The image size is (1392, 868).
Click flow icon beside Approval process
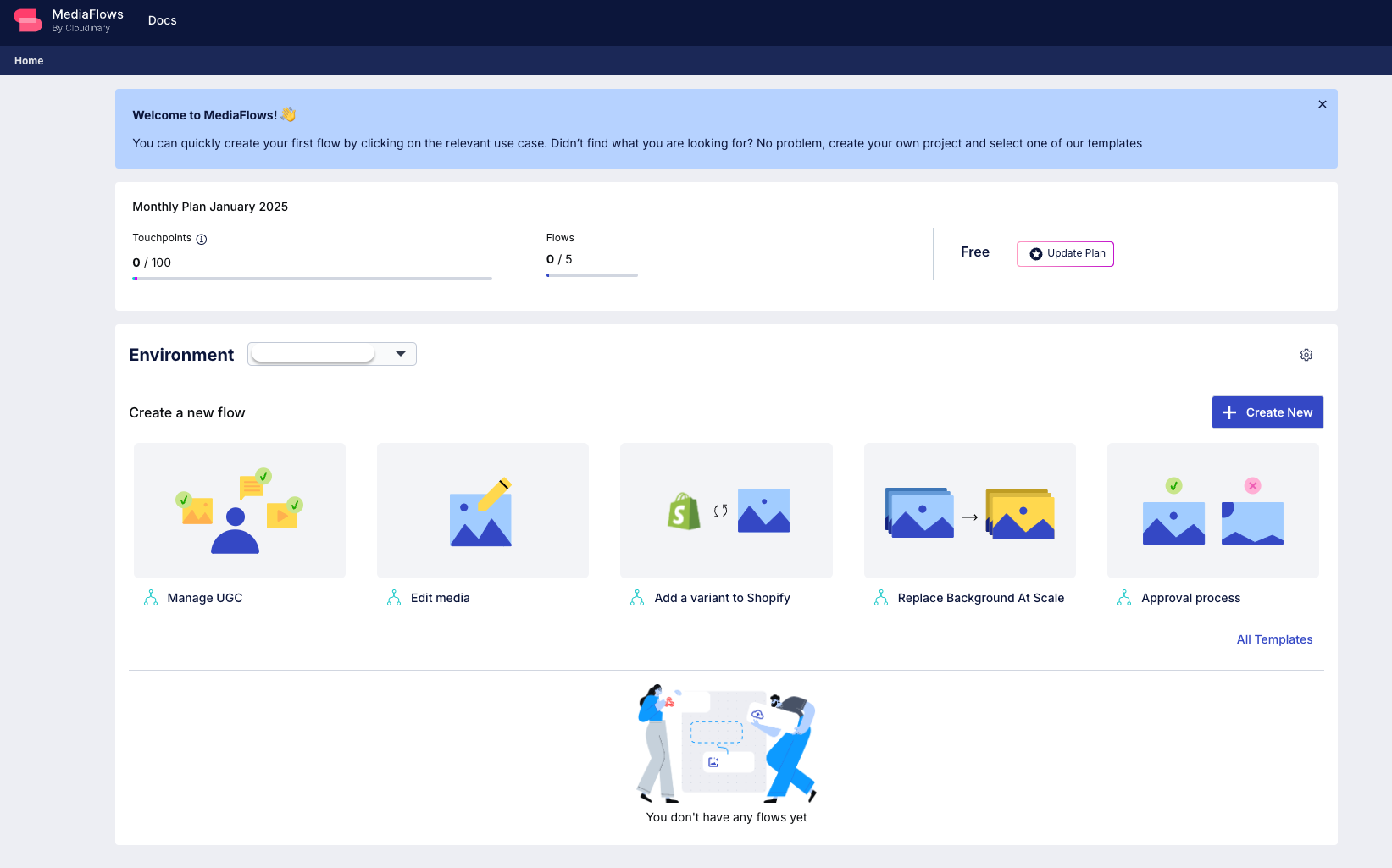click(1124, 598)
